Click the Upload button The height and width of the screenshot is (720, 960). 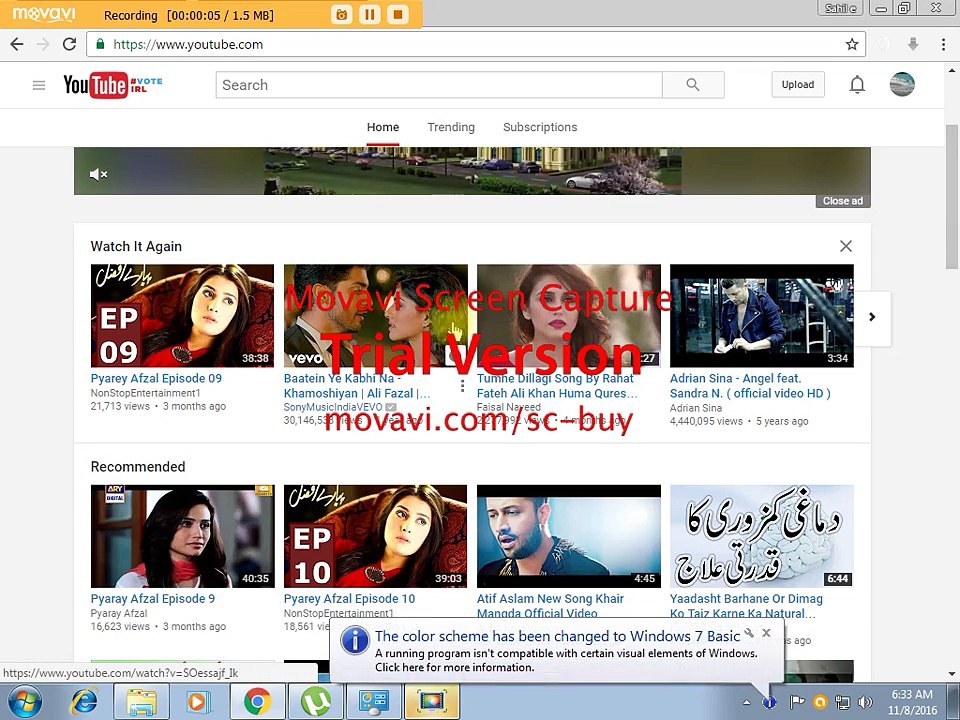pyautogui.click(x=798, y=84)
